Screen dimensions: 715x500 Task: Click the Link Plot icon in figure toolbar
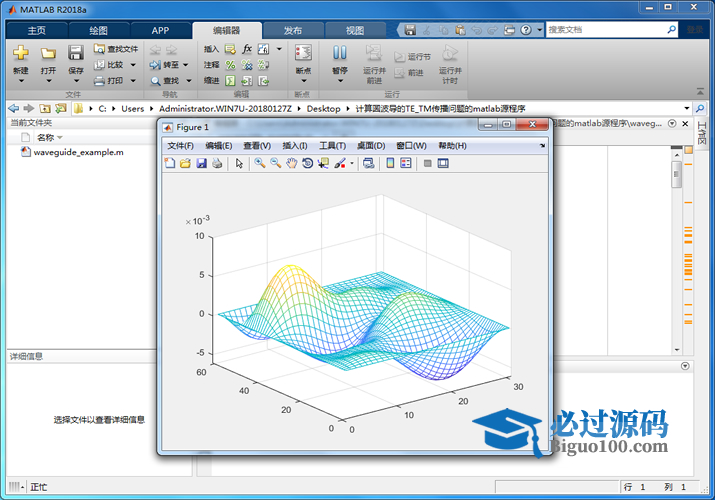tap(368, 163)
